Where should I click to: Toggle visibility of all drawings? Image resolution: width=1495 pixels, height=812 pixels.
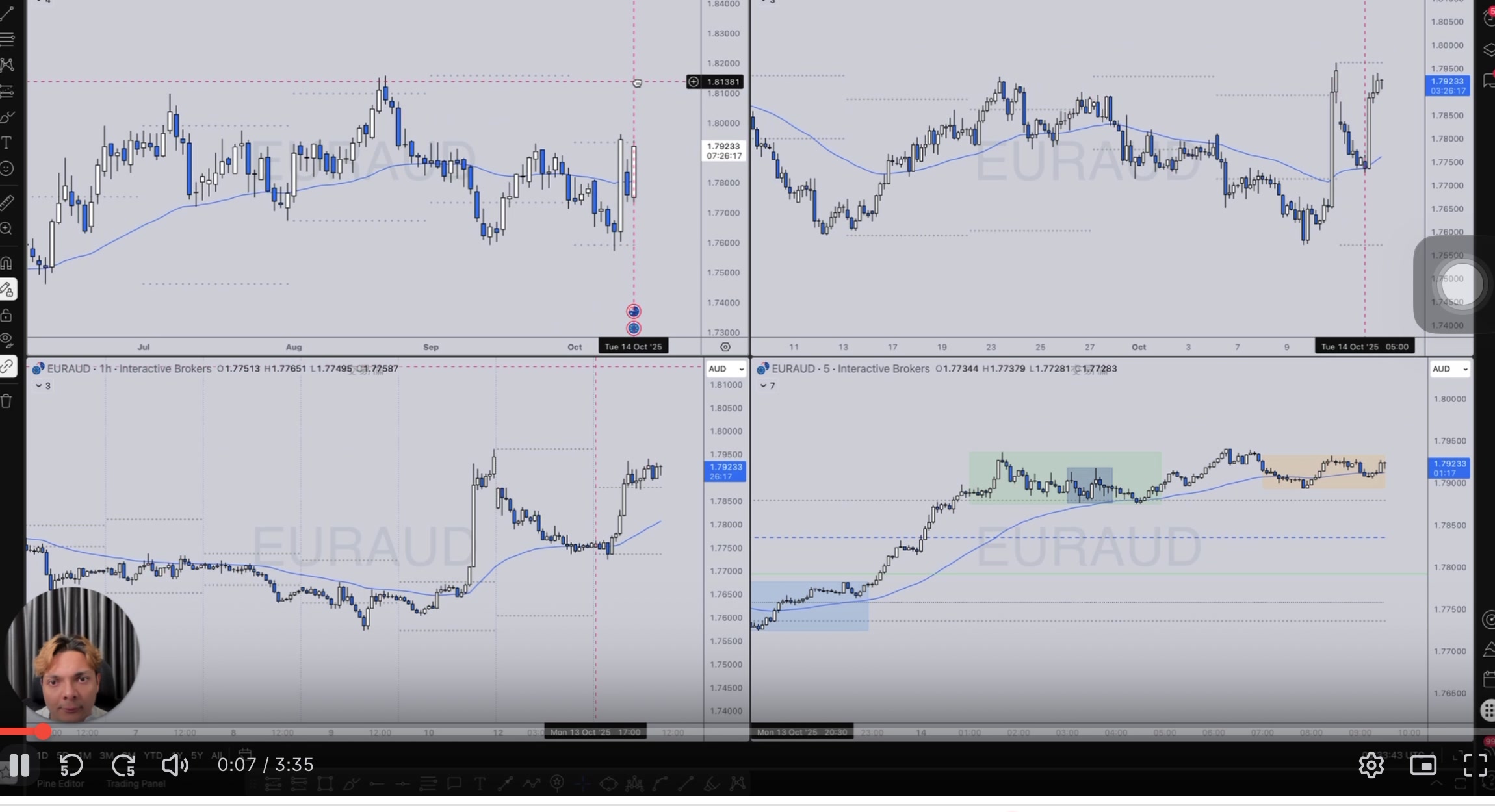point(7,338)
